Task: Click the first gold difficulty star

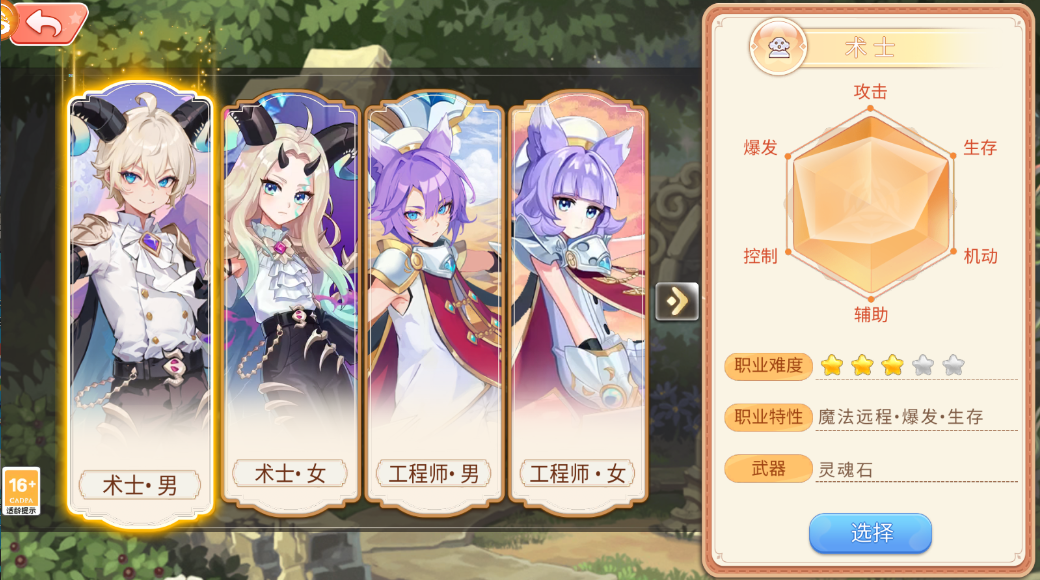Action: pyautogui.click(x=832, y=365)
